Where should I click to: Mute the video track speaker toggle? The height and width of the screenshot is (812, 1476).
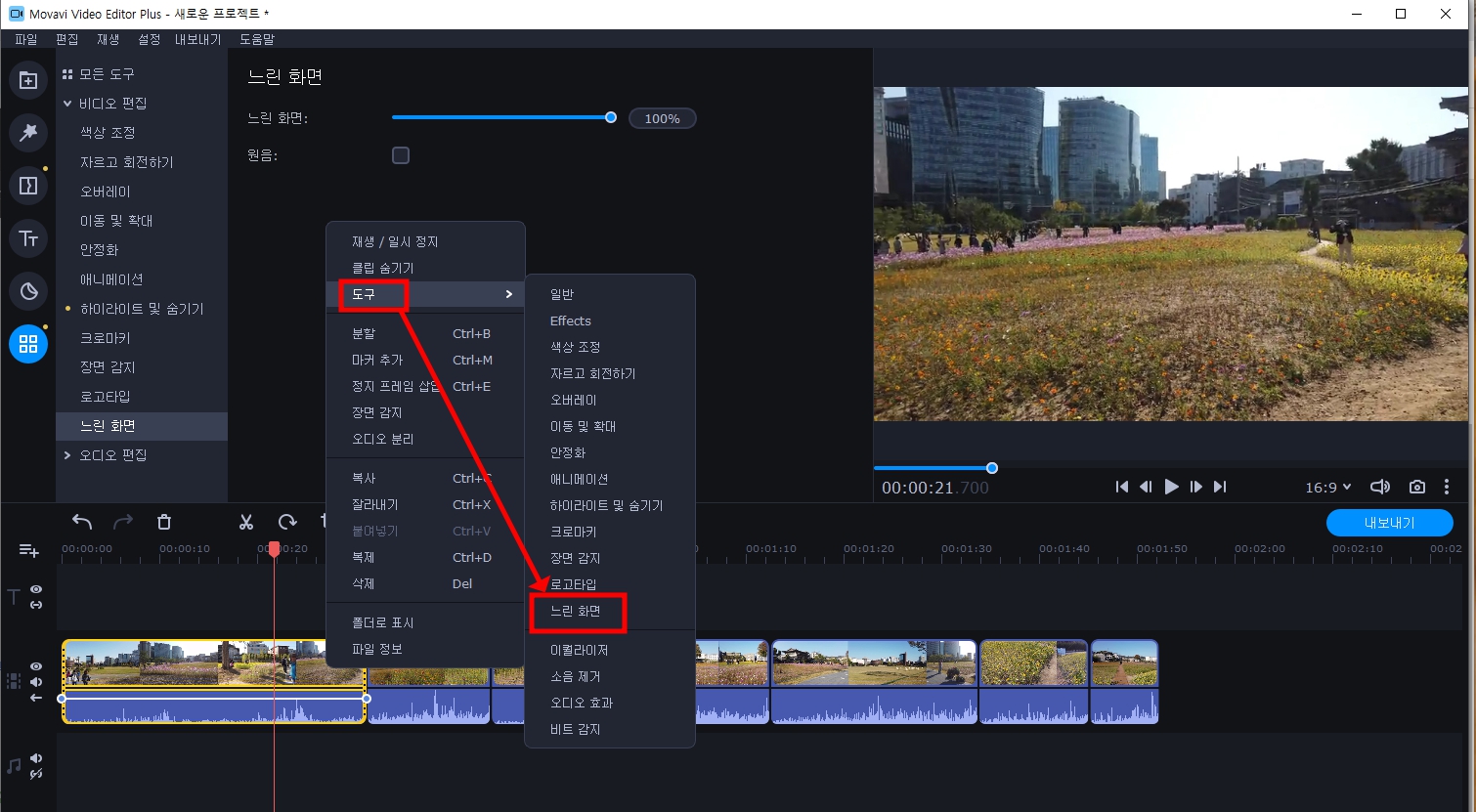click(x=36, y=681)
